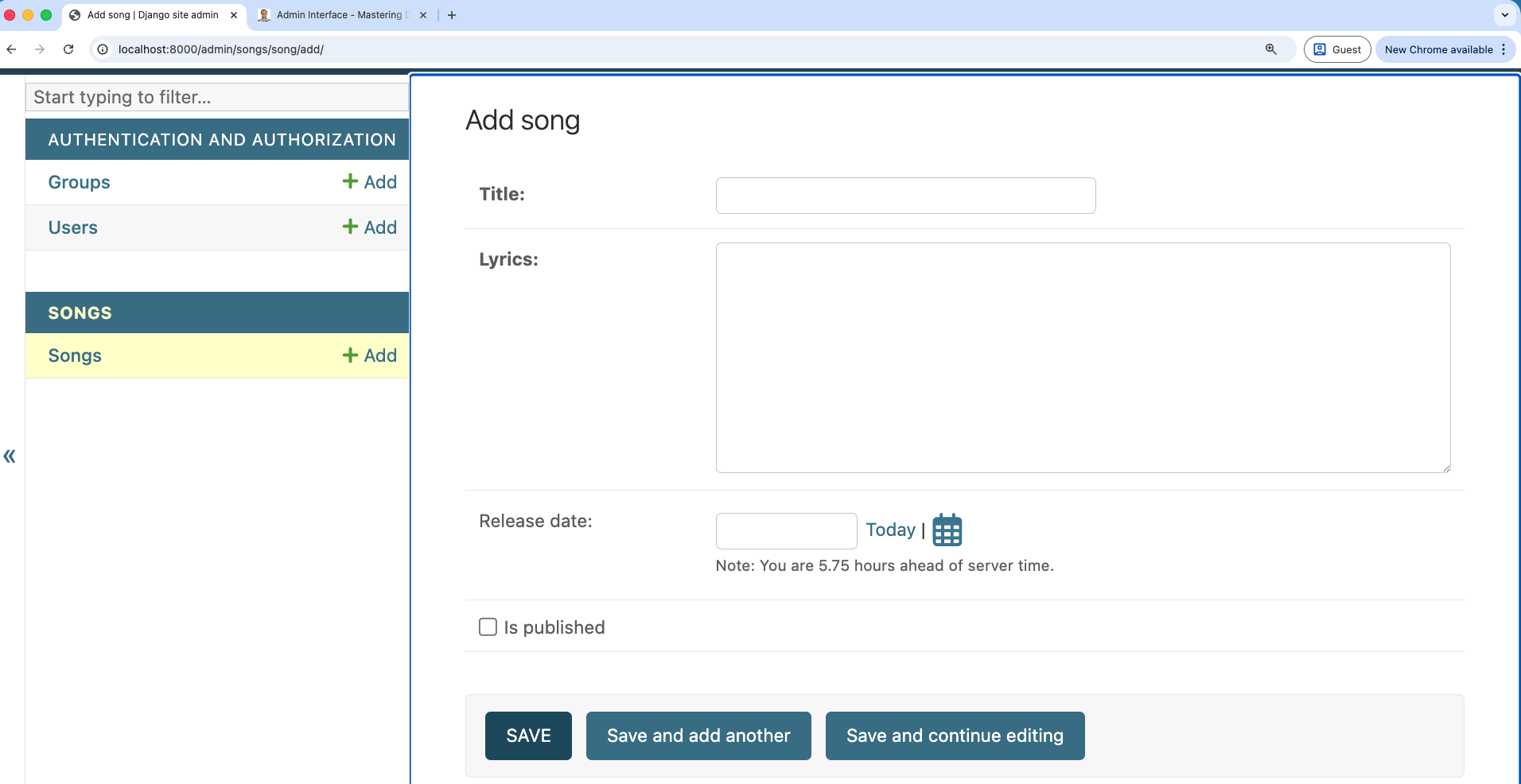Open the Songs model link in sidebar
1521x784 pixels.
75,355
